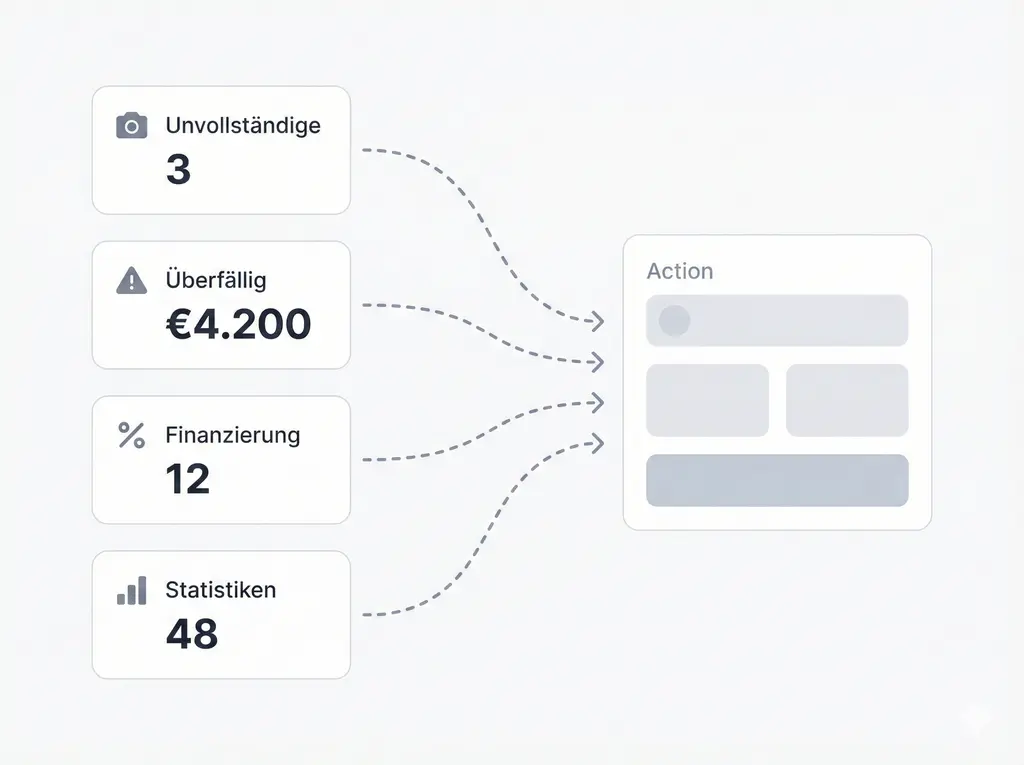This screenshot has height=765, width=1024.
Task: Select the value 12 under Finanzierung
Action: click(188, 479)
